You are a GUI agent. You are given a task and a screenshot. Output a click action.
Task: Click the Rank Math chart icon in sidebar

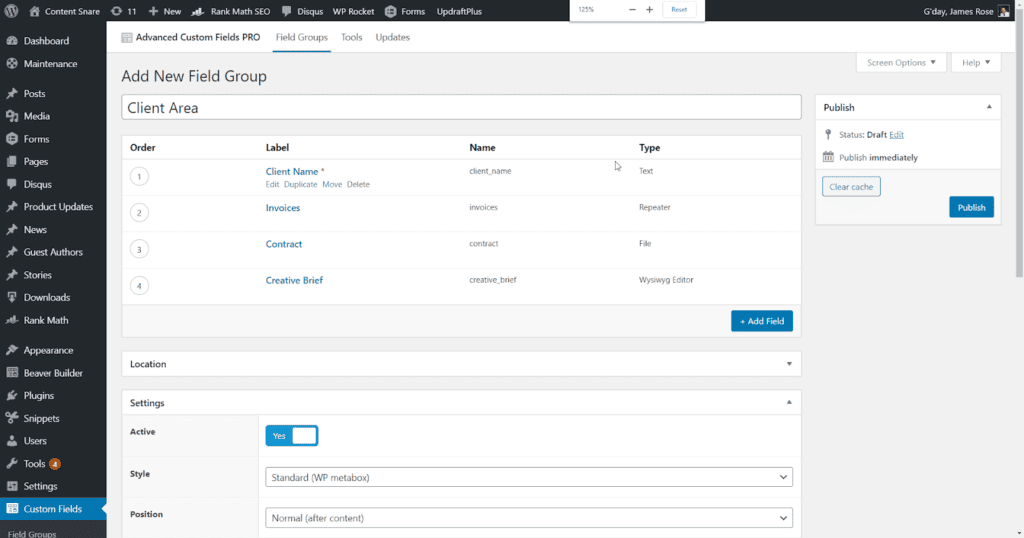pos(12,320)
